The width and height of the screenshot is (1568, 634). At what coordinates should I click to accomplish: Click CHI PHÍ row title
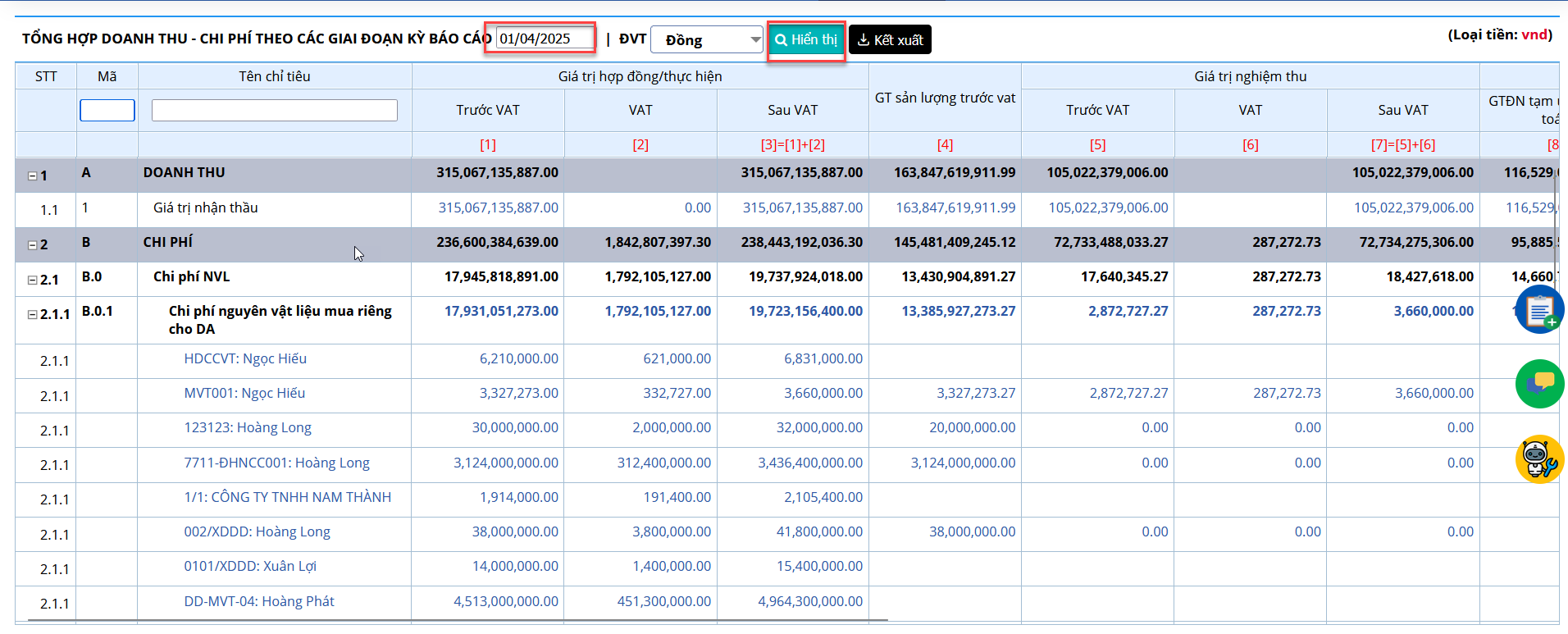168,242
